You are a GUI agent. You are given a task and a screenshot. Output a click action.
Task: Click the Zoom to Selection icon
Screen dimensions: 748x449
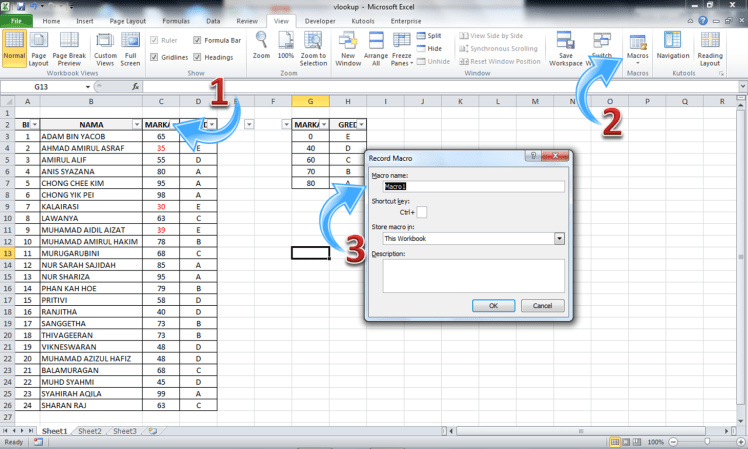[x=313, y=45]
